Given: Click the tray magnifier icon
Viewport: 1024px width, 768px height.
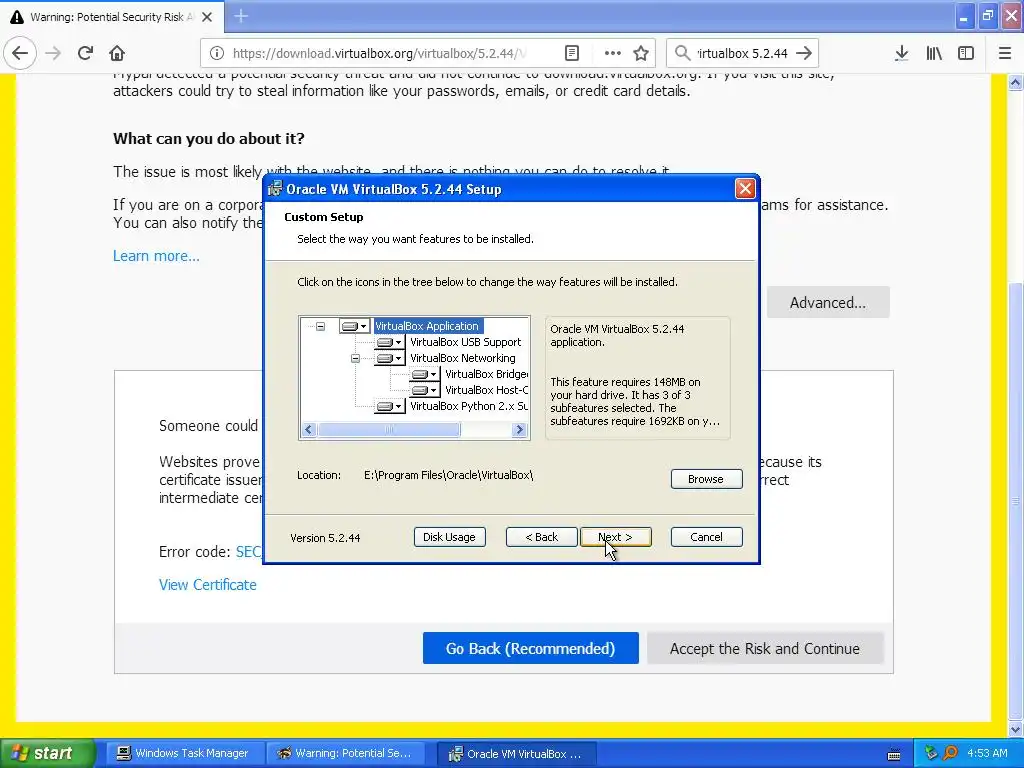Looking at the screenshot, I should coord(951,753).
